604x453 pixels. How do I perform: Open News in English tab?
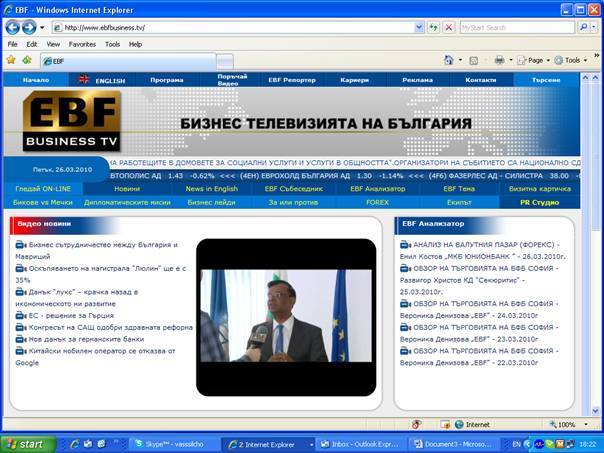[211, 189]
